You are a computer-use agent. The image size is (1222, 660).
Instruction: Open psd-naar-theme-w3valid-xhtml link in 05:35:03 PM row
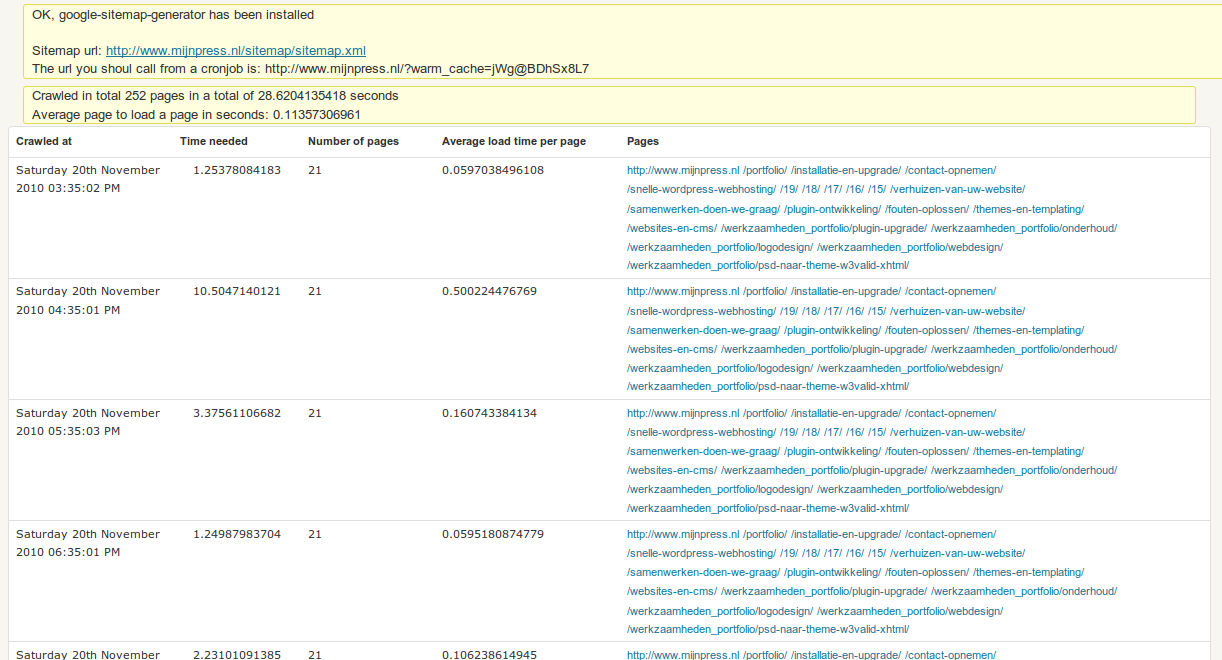click(x=768, y=508)
